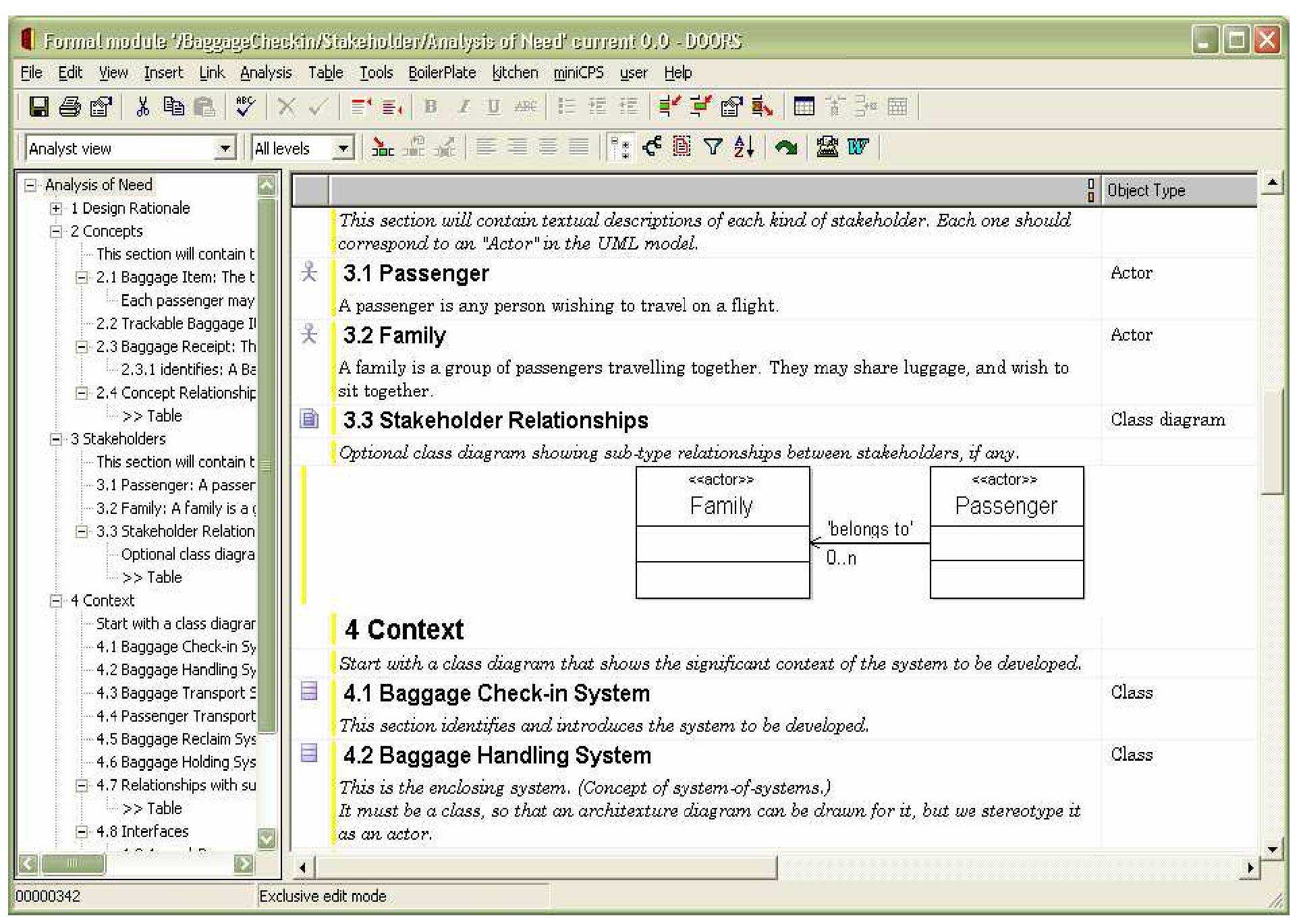Open the miniCPS menu

point(578,72)
